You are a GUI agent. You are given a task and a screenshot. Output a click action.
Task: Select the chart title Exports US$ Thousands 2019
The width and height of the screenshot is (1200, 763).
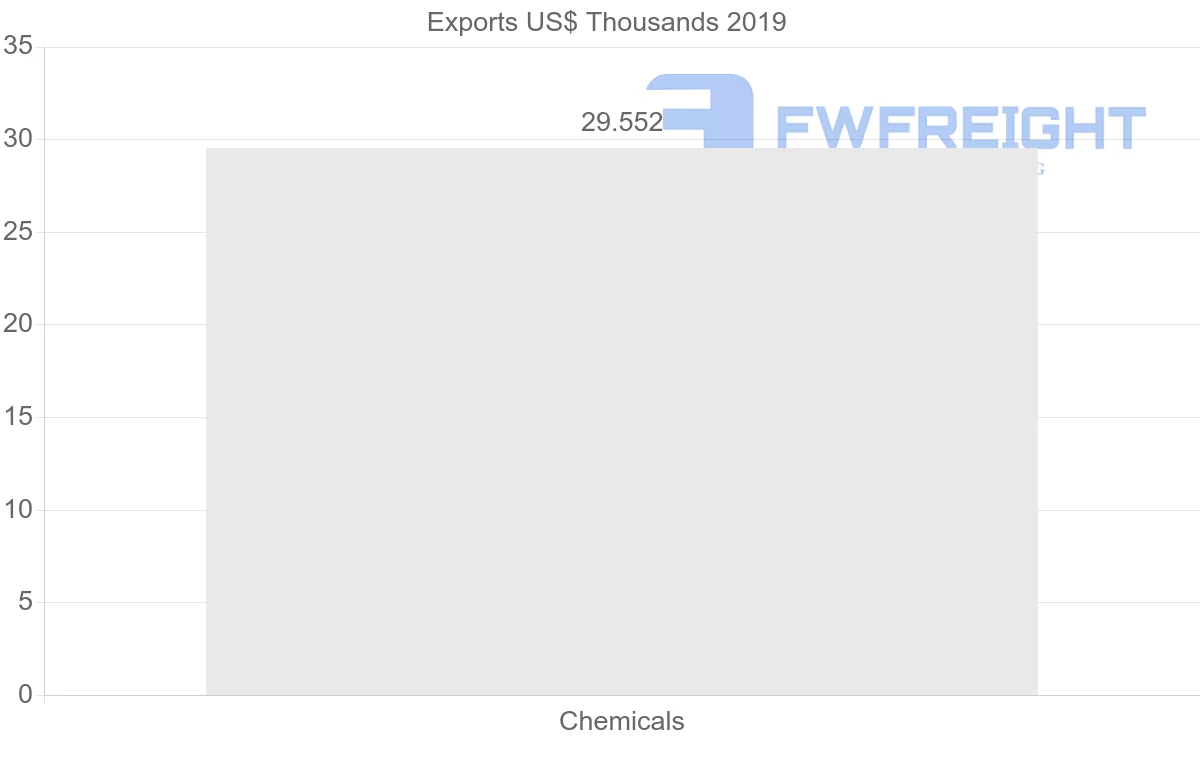pyautogui.click(x=607, y=22)
